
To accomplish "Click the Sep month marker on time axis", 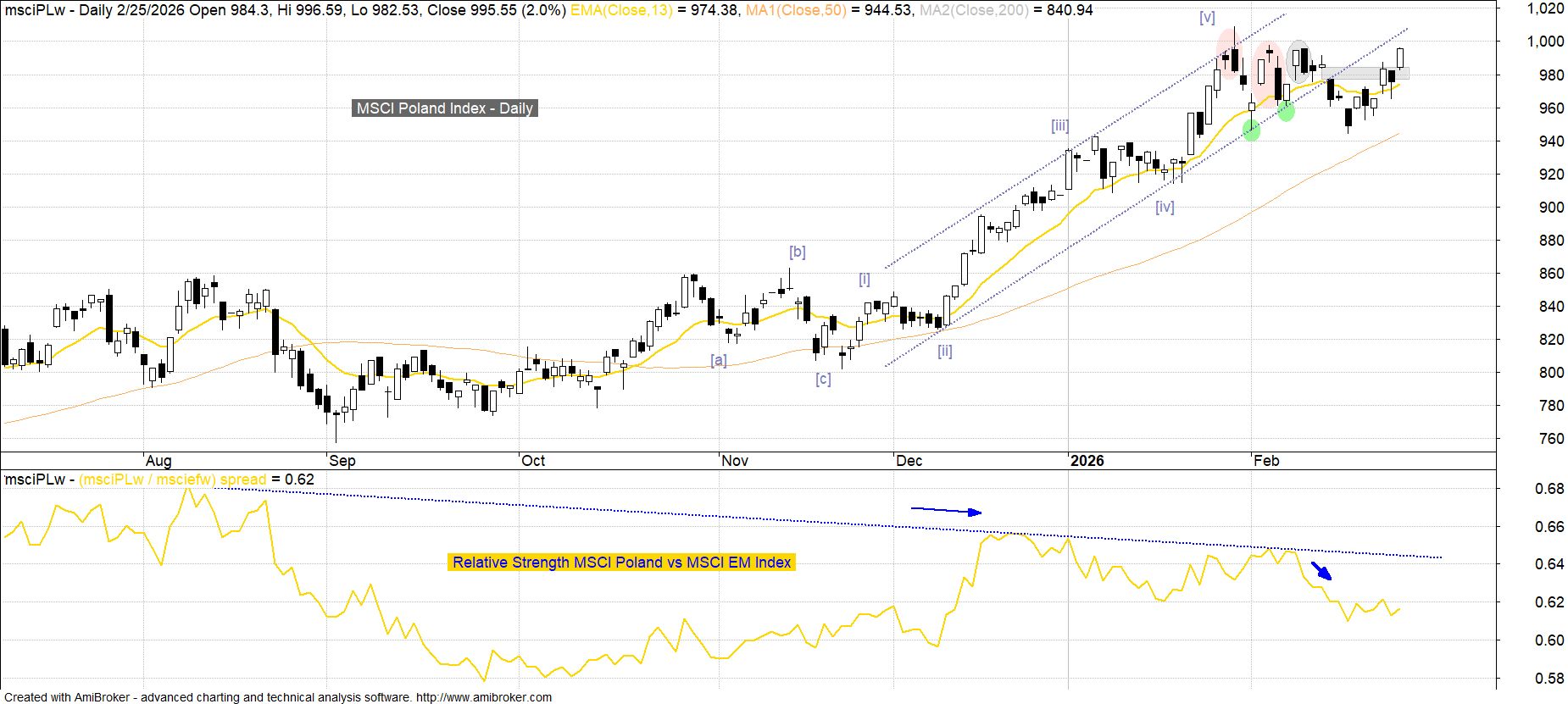I will pos(342,461).
